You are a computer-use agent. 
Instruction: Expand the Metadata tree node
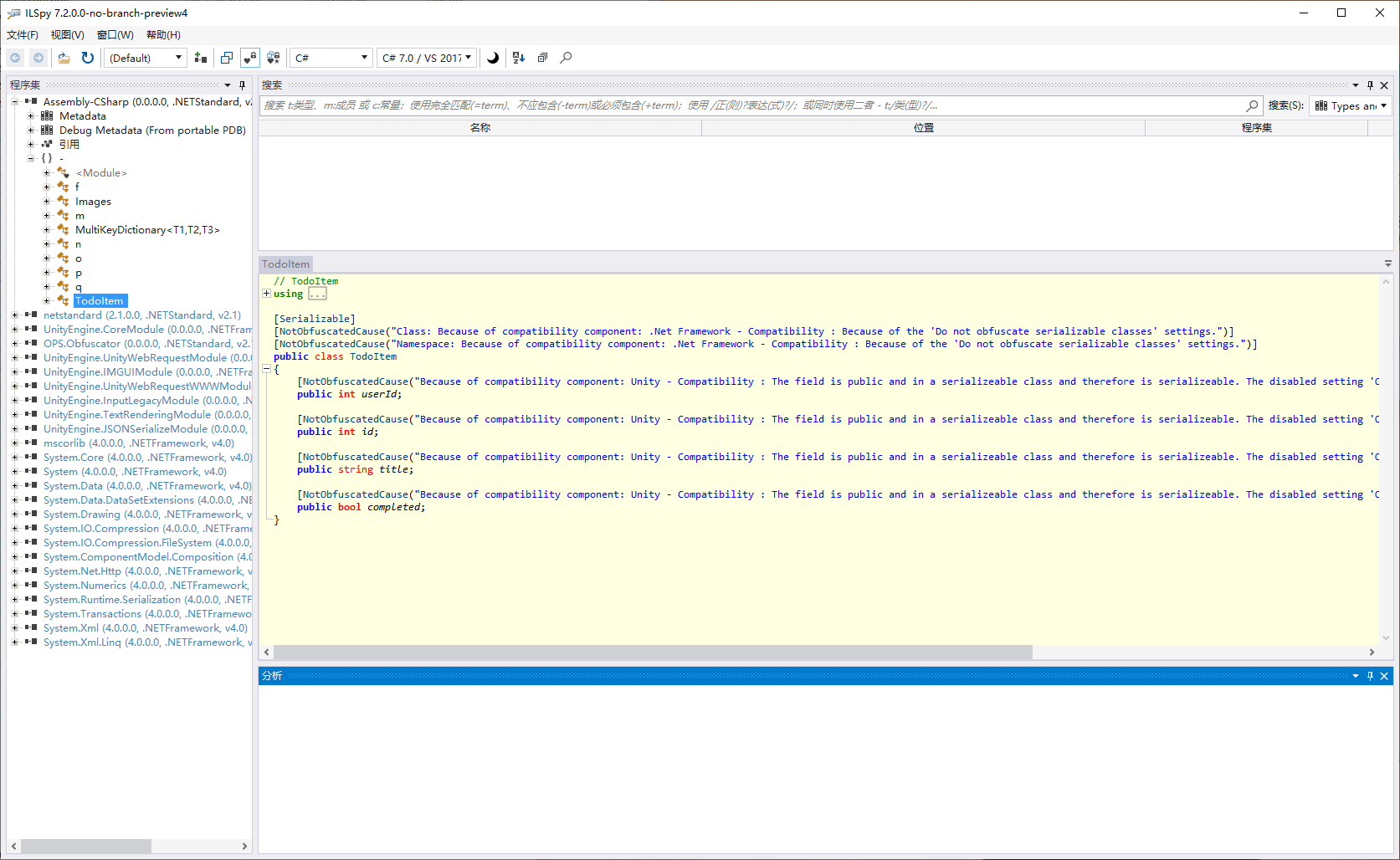point(31,116)
